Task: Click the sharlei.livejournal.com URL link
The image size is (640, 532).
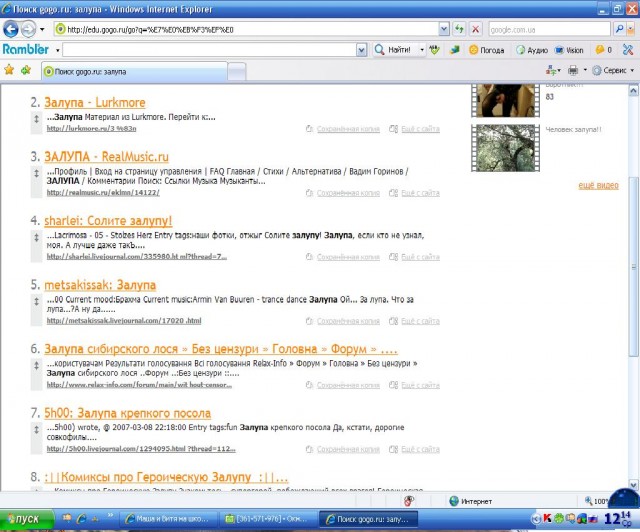Action: (x=137, y=257)
